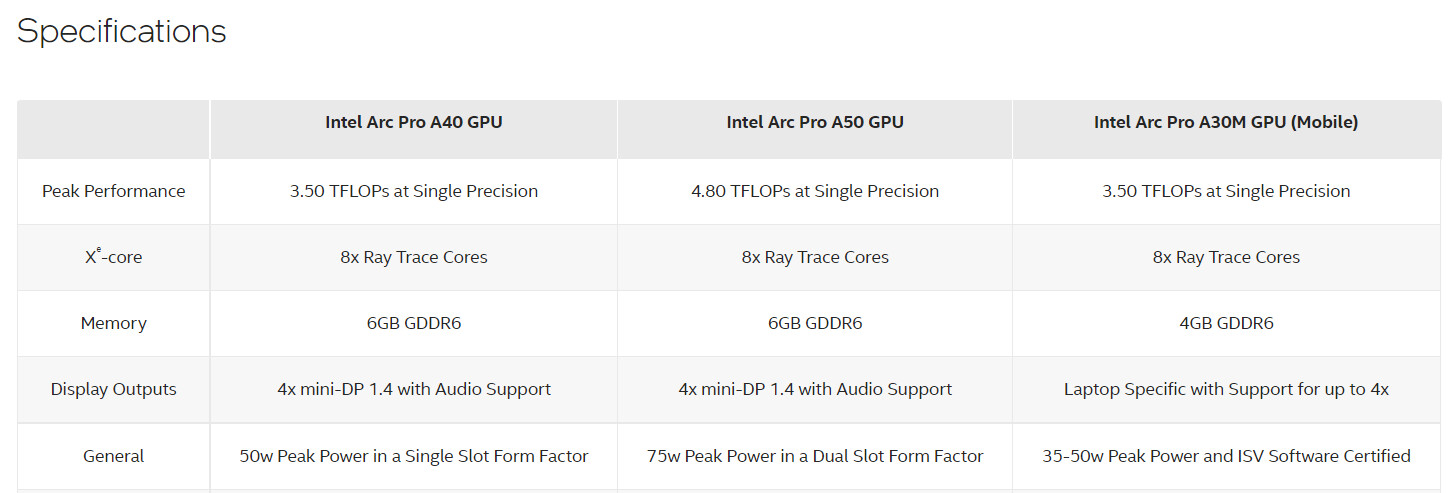This screenshot has height=493, width=1456.
Task: Click the 35-50w Peak Power ISV Certified cell
Action: 1226,456
